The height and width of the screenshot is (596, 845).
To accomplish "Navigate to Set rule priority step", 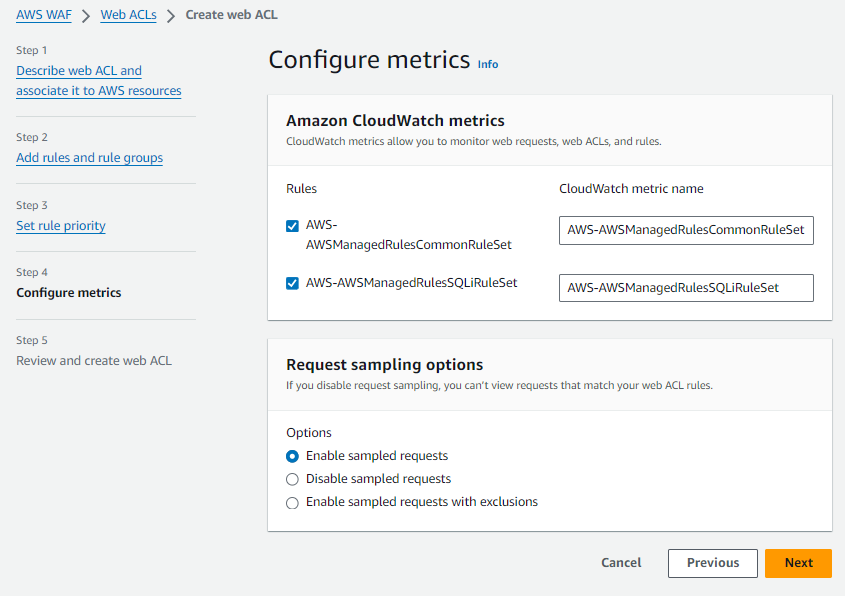I will [61, 226].
